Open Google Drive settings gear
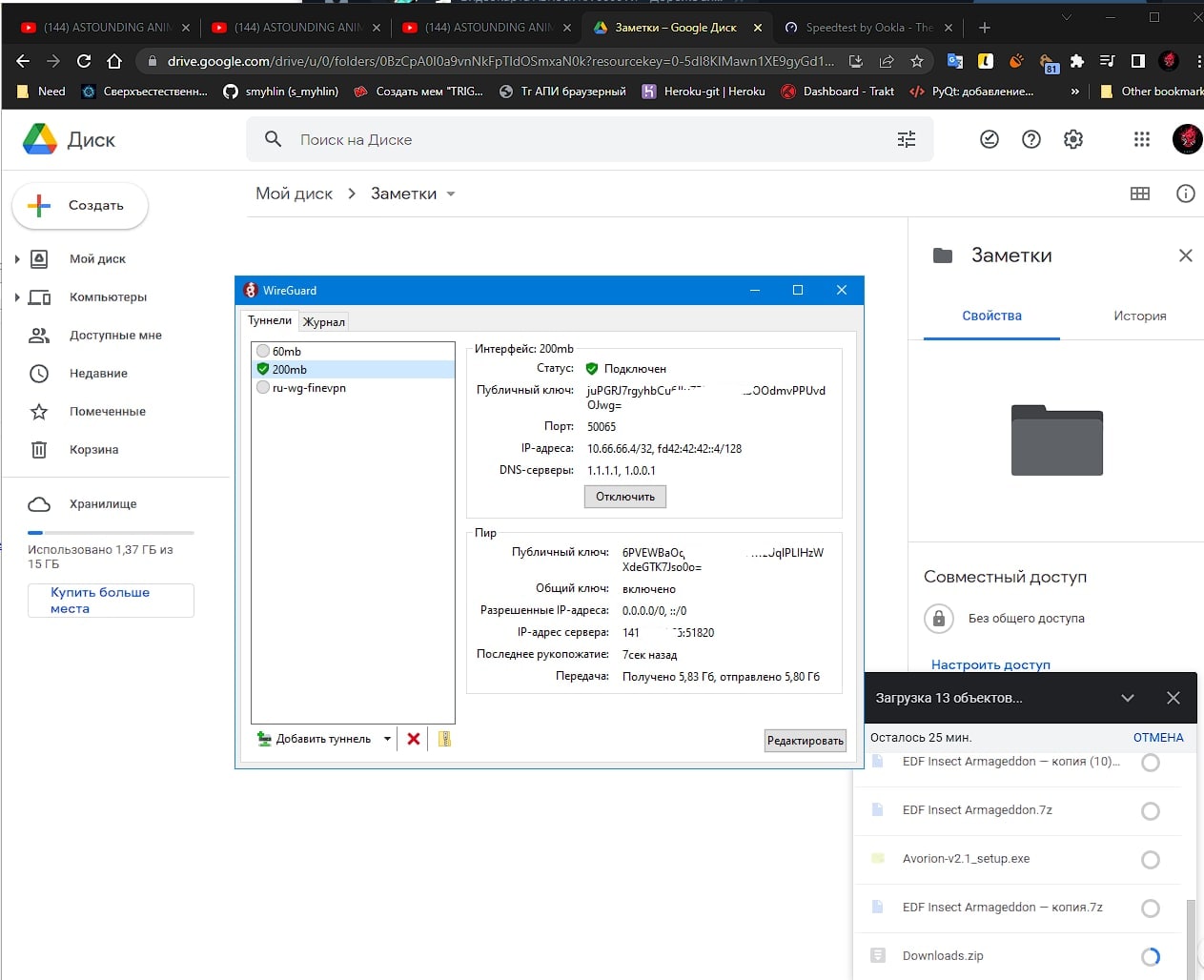 (x=1073, y=139)
